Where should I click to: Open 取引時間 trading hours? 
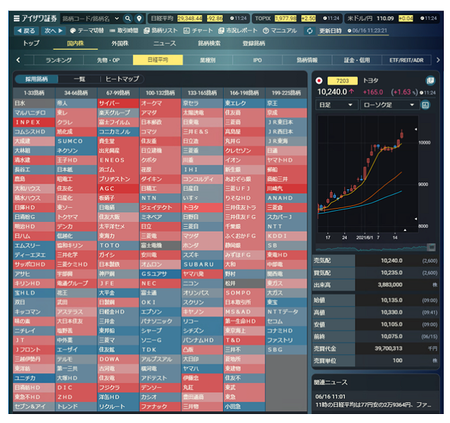pyautogui.click(x=124, y=31)
